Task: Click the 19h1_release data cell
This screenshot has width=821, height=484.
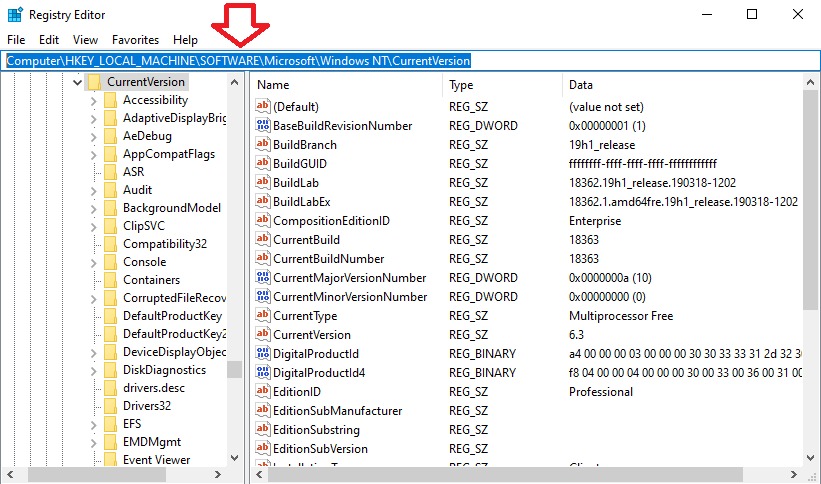Action: pos(602,145)
